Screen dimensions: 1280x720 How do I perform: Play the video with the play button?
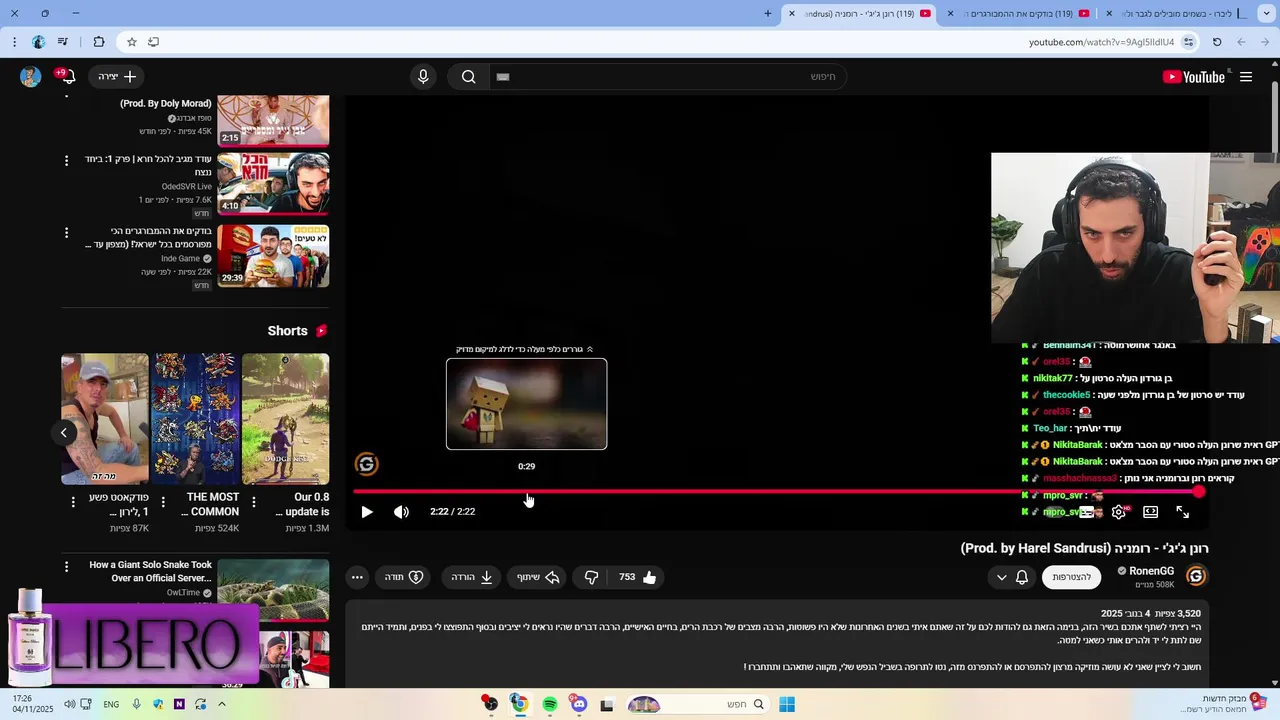(x=367, y=512)
